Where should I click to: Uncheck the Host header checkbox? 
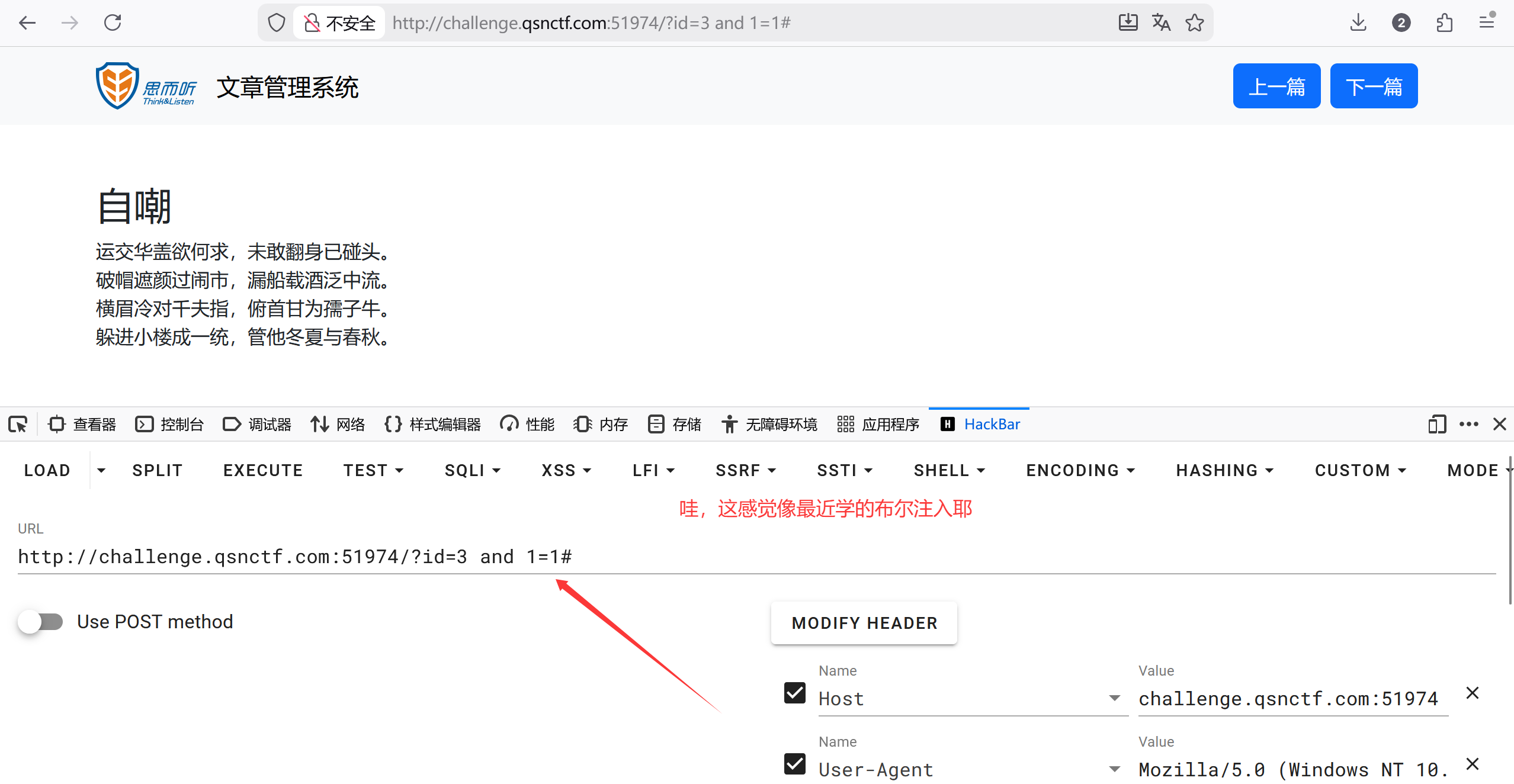[794, 693]
